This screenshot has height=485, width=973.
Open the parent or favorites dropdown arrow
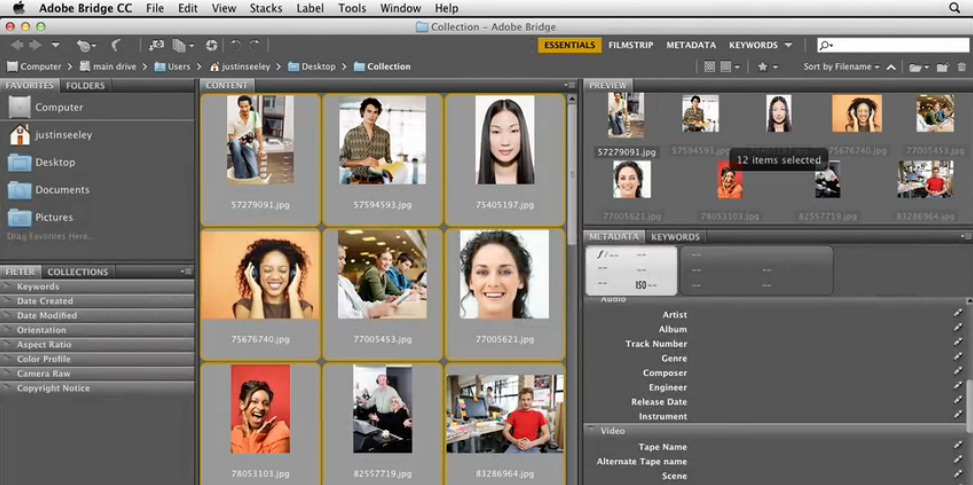(55, 45)
